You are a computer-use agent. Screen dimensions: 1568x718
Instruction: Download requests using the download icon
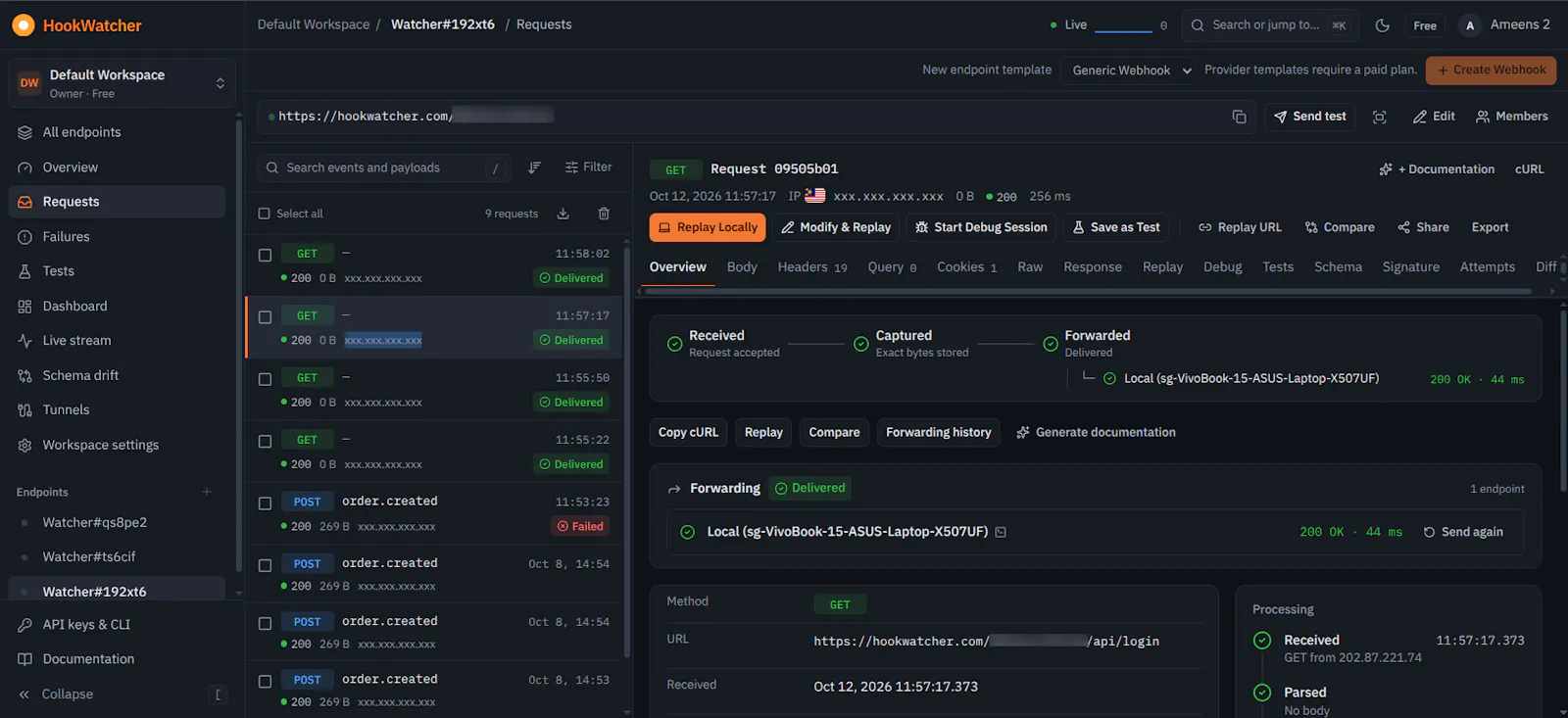tap(563, 214)
